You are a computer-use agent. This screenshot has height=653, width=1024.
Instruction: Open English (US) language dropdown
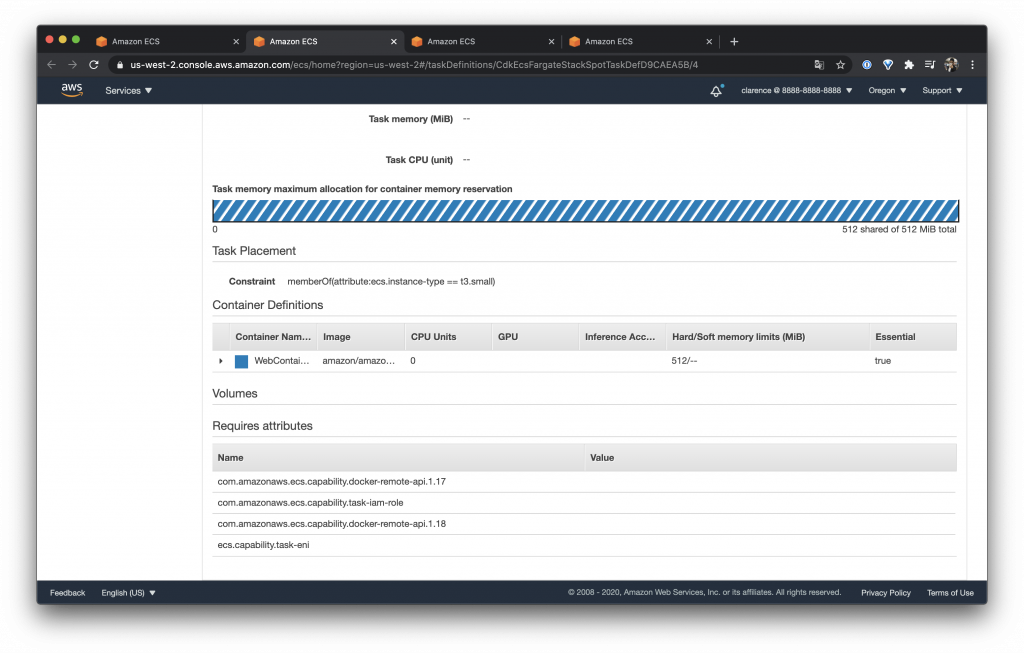129,593
